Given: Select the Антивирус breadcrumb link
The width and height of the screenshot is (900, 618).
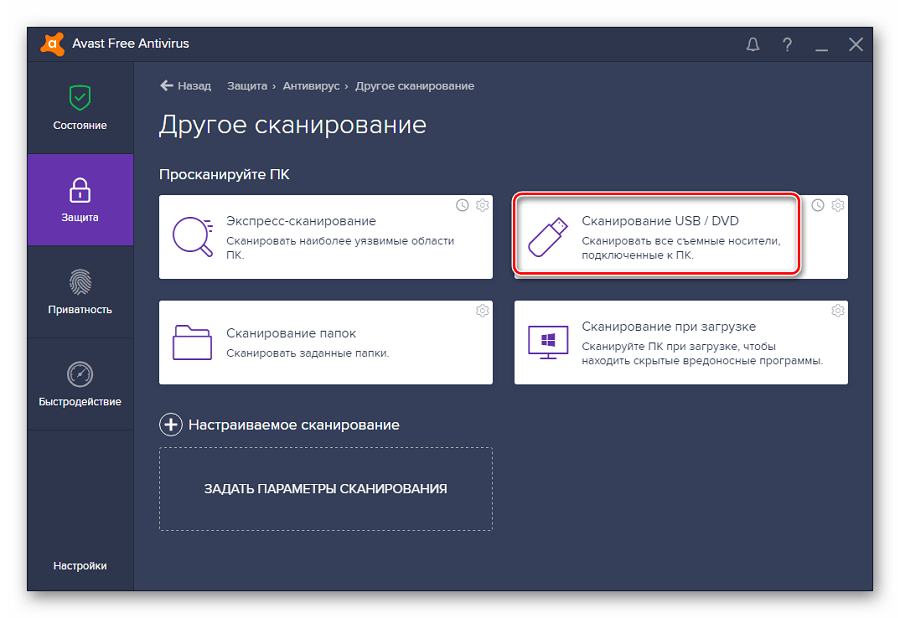Looking at the screenshot, I should click(x=313, y=86).
